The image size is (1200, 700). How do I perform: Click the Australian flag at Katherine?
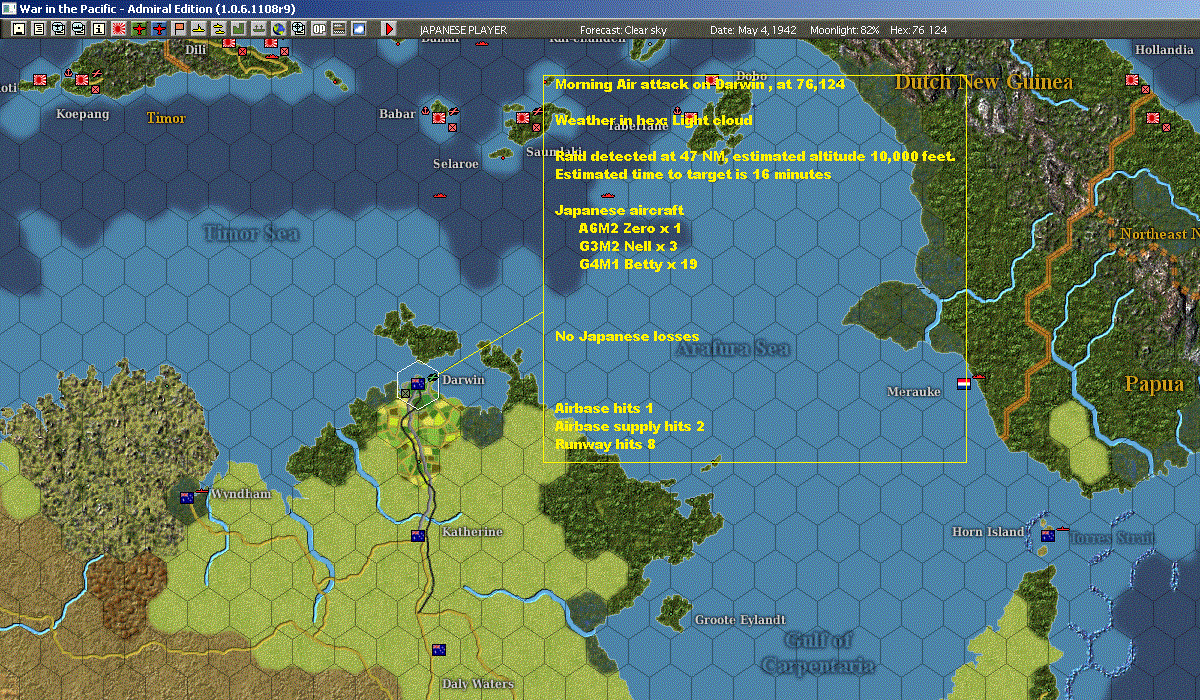click(x=418, y=535)
